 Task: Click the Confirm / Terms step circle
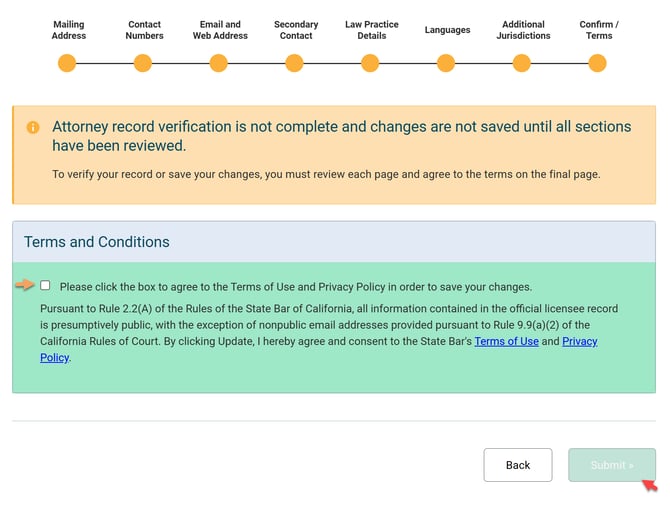pos(597,64)
